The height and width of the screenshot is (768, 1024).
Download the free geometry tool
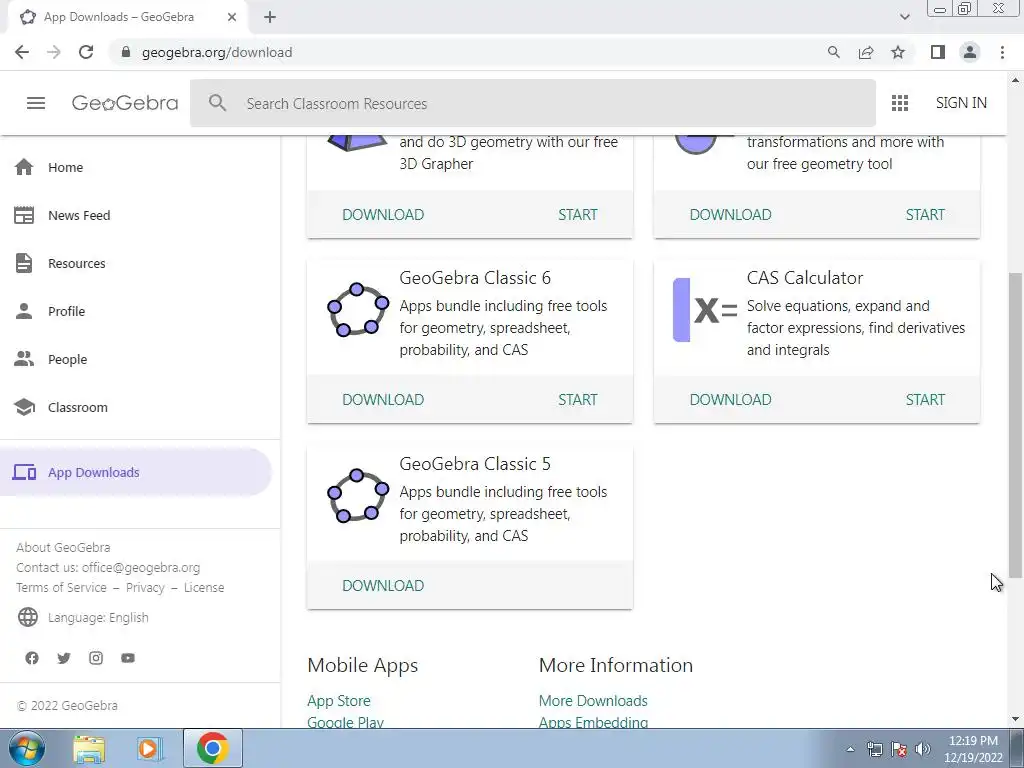click(730, 214)
